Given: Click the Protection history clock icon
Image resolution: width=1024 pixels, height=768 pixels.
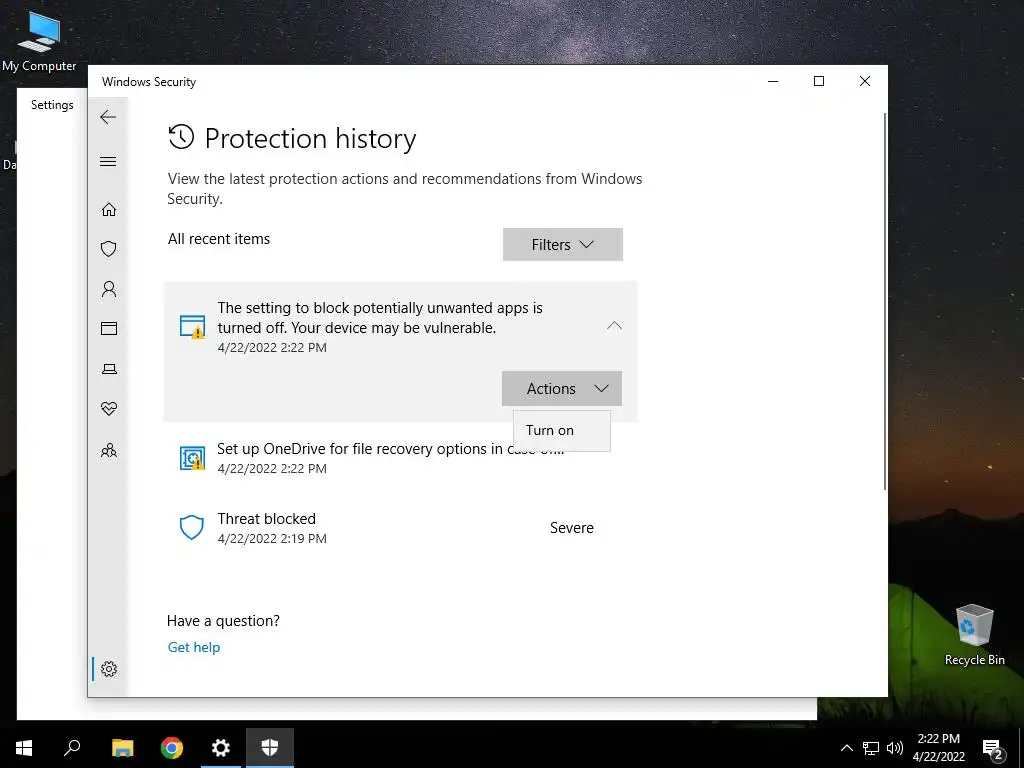Looking at the screenshot, I should pos(181,137).
